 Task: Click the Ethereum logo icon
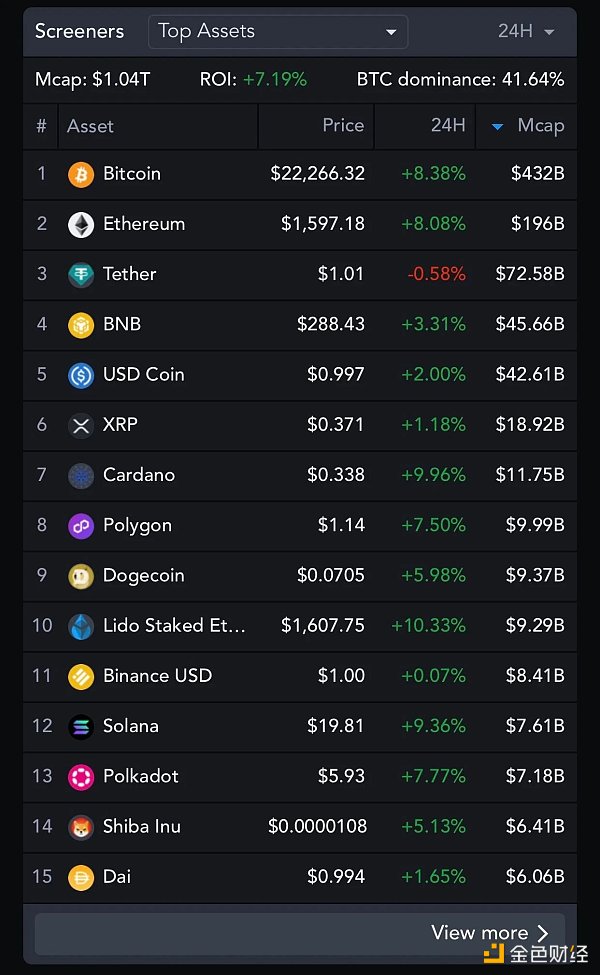point(80,224)
